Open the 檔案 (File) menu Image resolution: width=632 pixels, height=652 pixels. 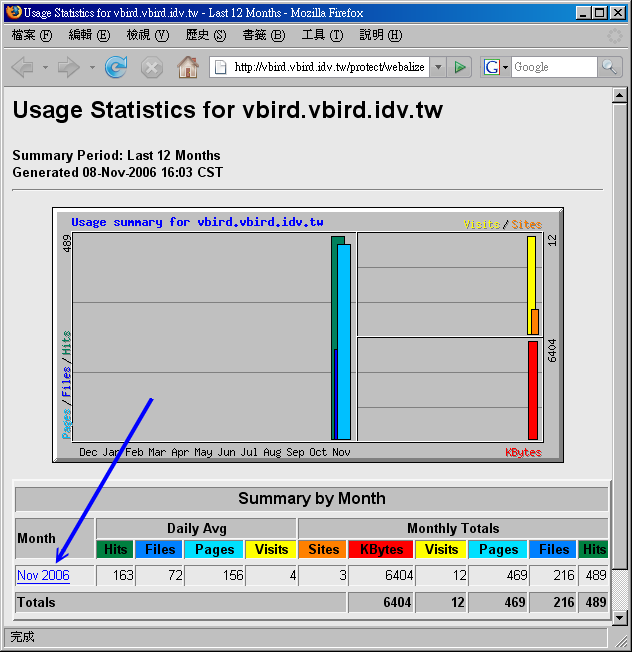pos(30,35)
